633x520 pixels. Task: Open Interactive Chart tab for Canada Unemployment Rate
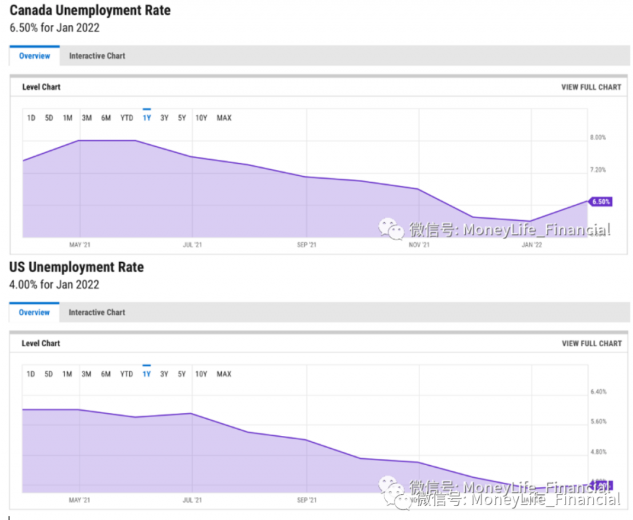pos(97,56)
